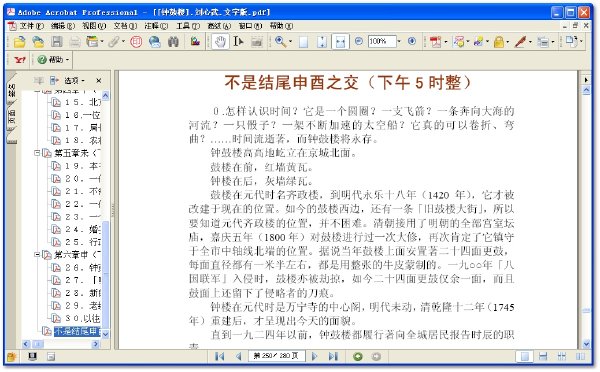Open the Create PDF dropdown arrow
The width and height of the screenshot is (600, 372).
click(x=446, y=41)
